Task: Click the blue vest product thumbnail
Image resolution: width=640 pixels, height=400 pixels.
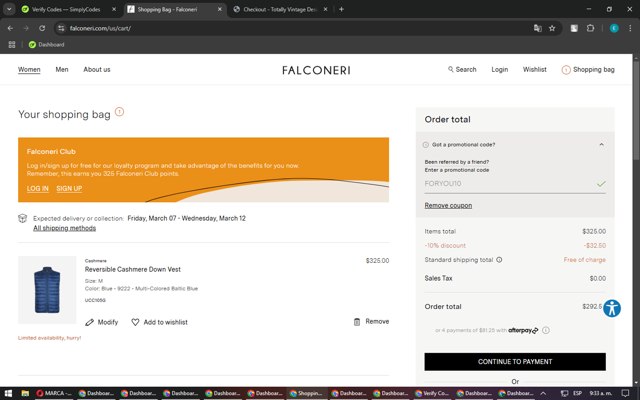Action: pyautogui.click(x=47, y=290)
